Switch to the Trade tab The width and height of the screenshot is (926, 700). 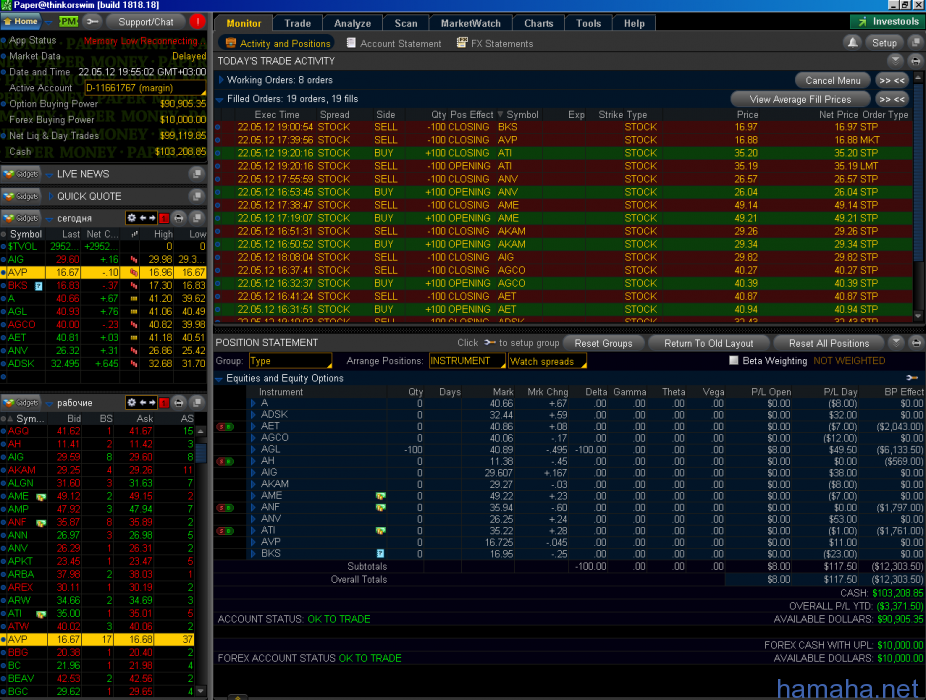[x=298, y=23]
